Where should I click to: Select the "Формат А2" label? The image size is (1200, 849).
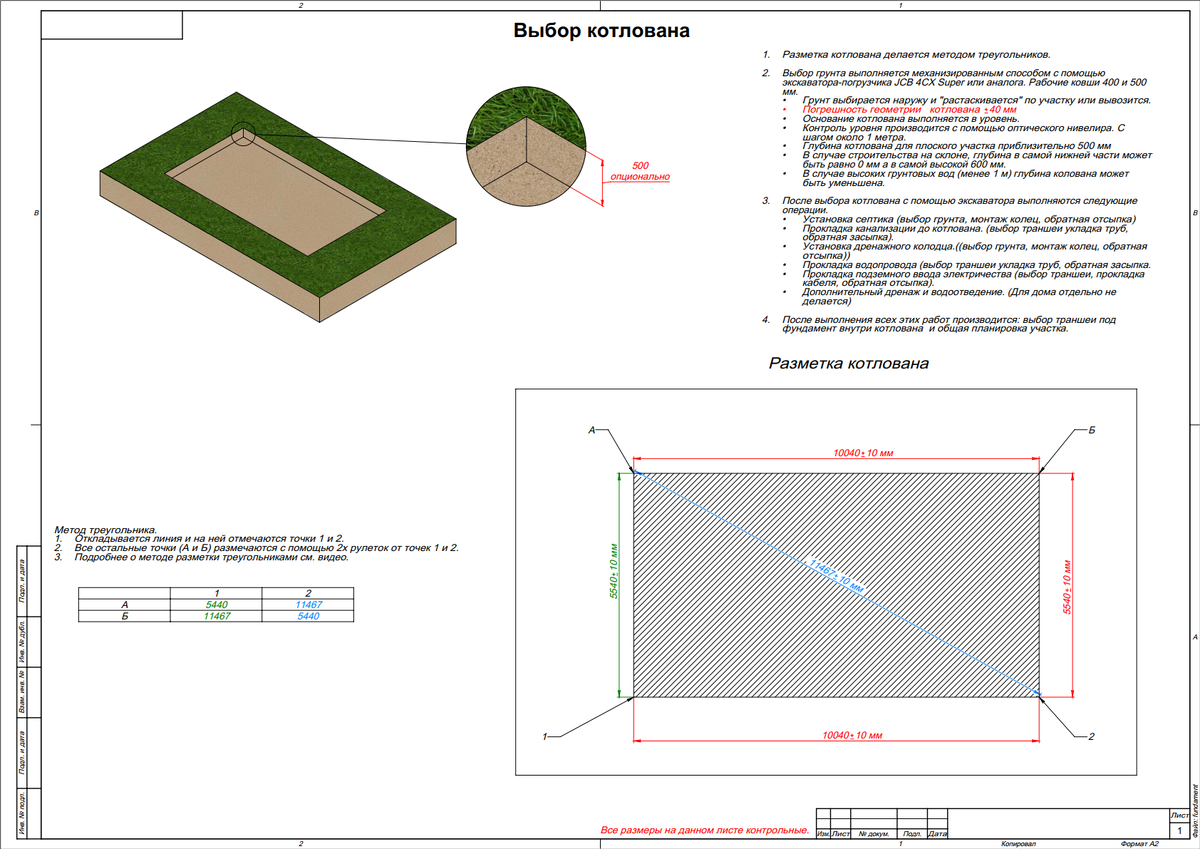click(1140, 844)
